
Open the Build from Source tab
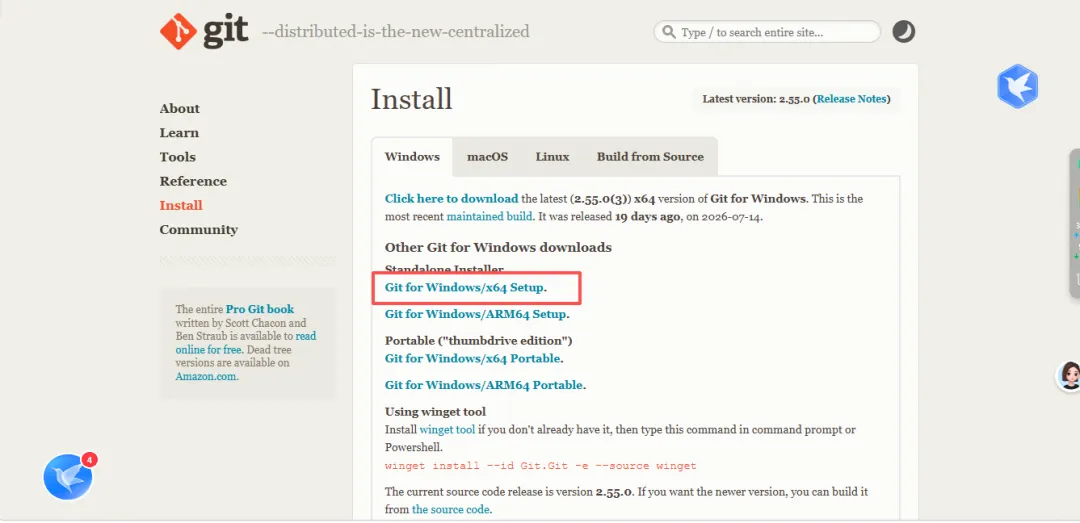click(650, 156)
